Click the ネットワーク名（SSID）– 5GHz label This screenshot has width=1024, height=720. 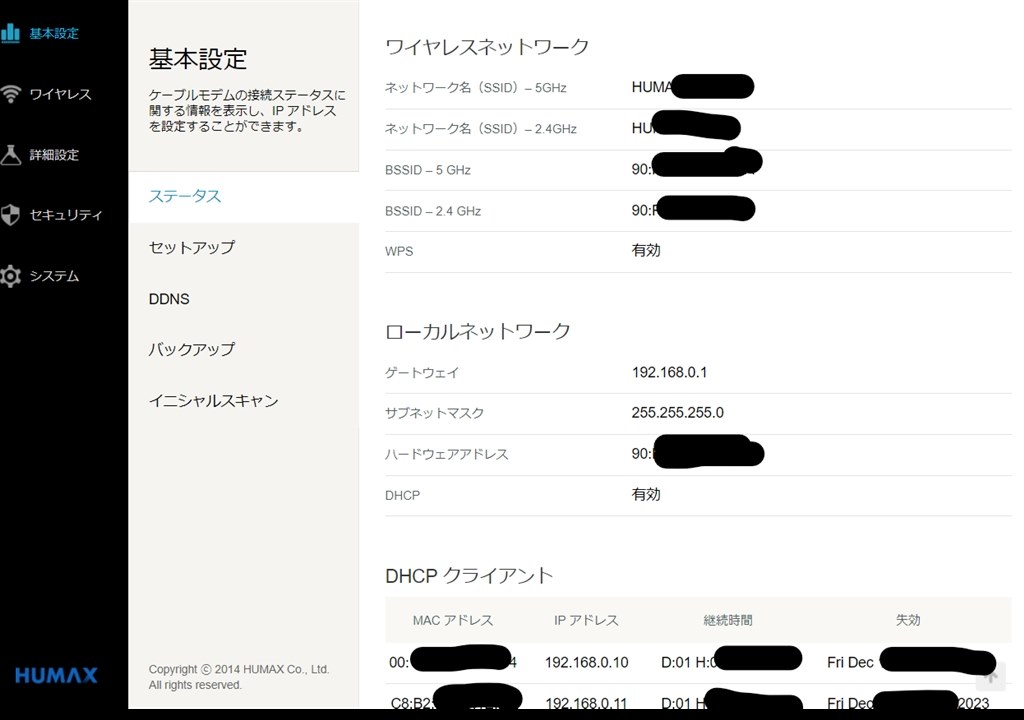[x=475, y=88]
